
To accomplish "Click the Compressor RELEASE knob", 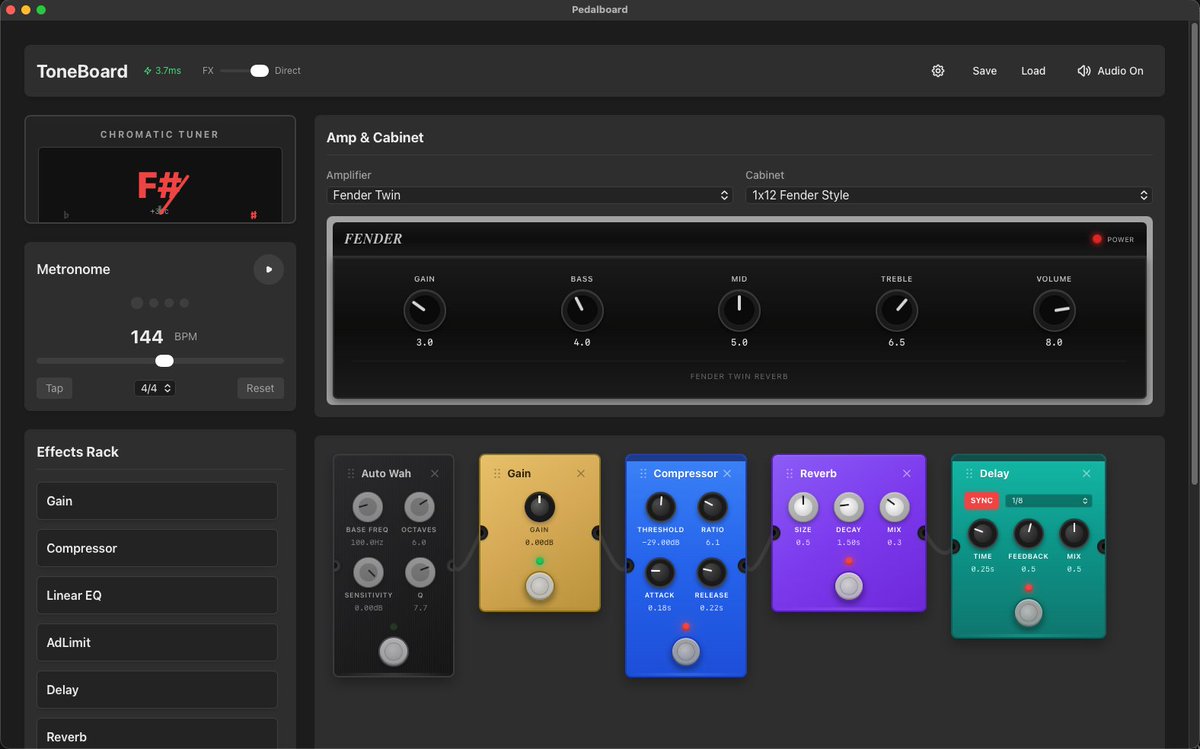I will (x=712, y=572).
